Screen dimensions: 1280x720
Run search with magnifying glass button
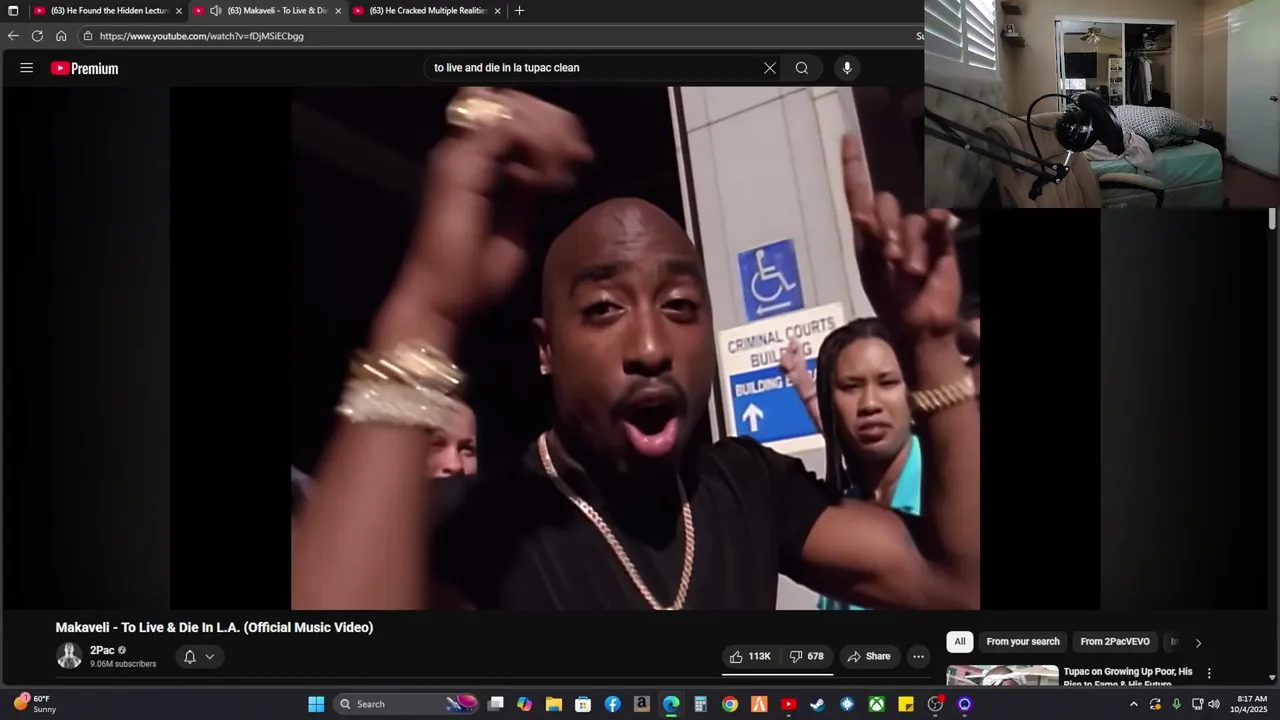802,68
